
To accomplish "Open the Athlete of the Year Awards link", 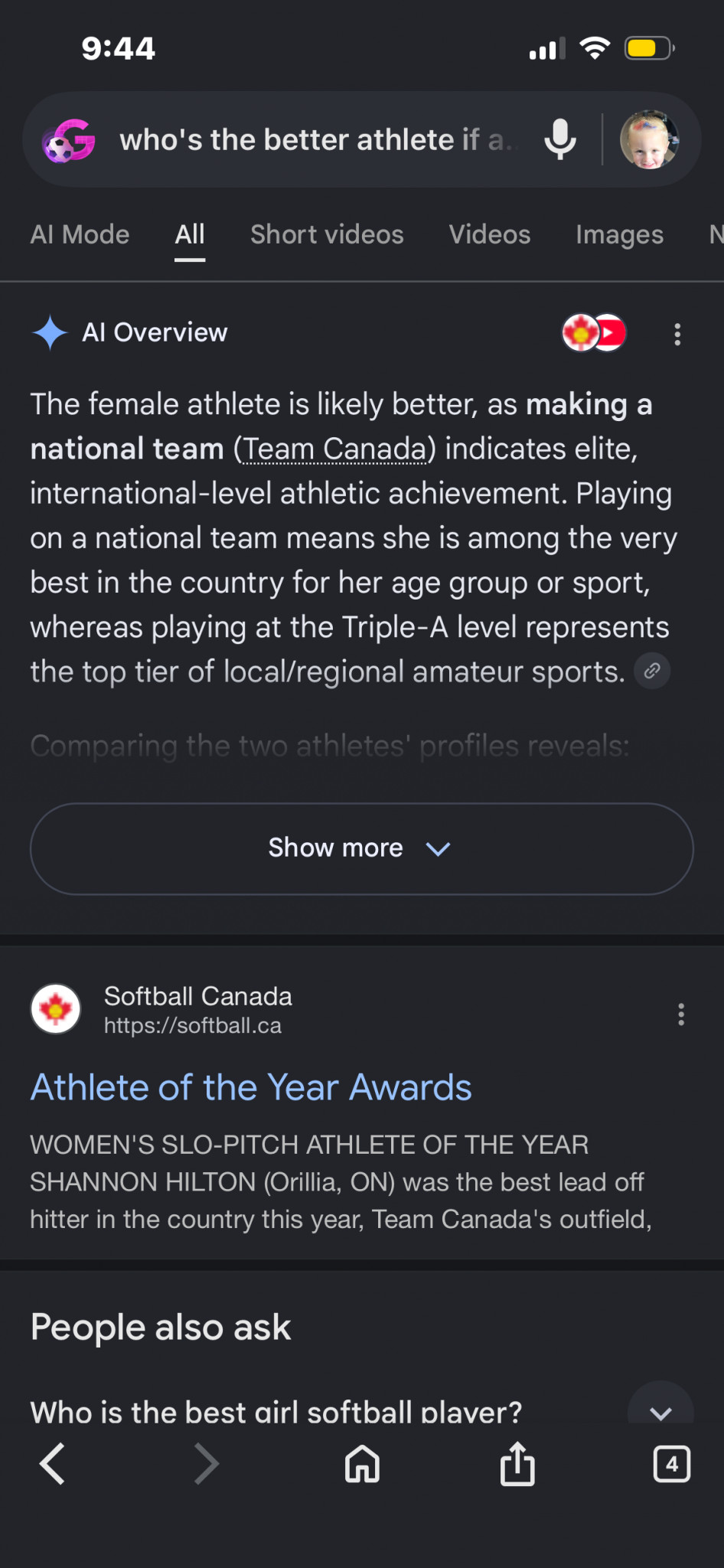I will [x=251, y=1087].
